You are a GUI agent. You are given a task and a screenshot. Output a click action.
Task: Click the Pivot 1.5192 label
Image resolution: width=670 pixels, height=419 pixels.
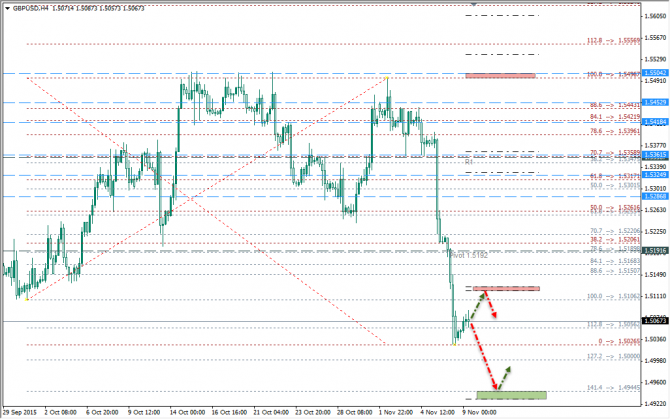click(x=467, y=255)
